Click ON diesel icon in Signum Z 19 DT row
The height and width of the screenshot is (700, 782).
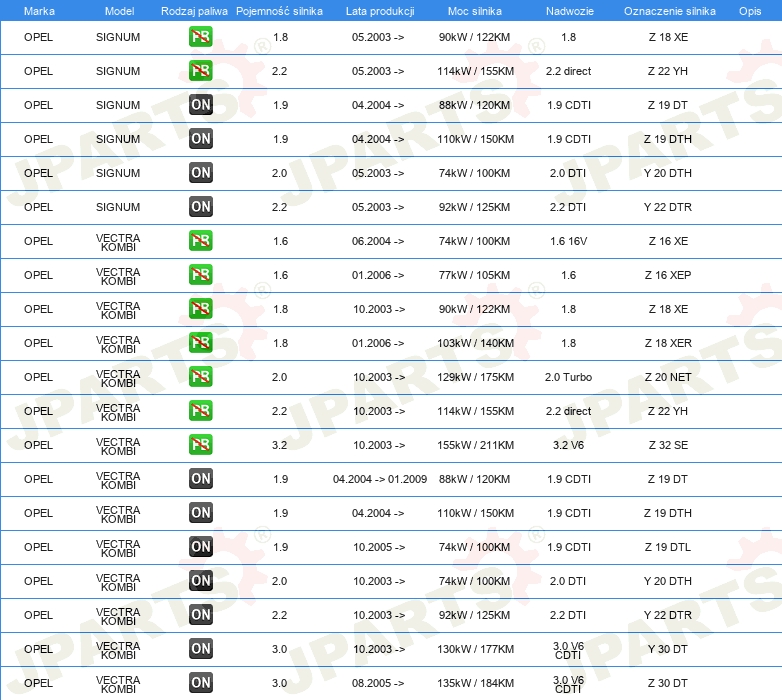(x=200, y=105)
